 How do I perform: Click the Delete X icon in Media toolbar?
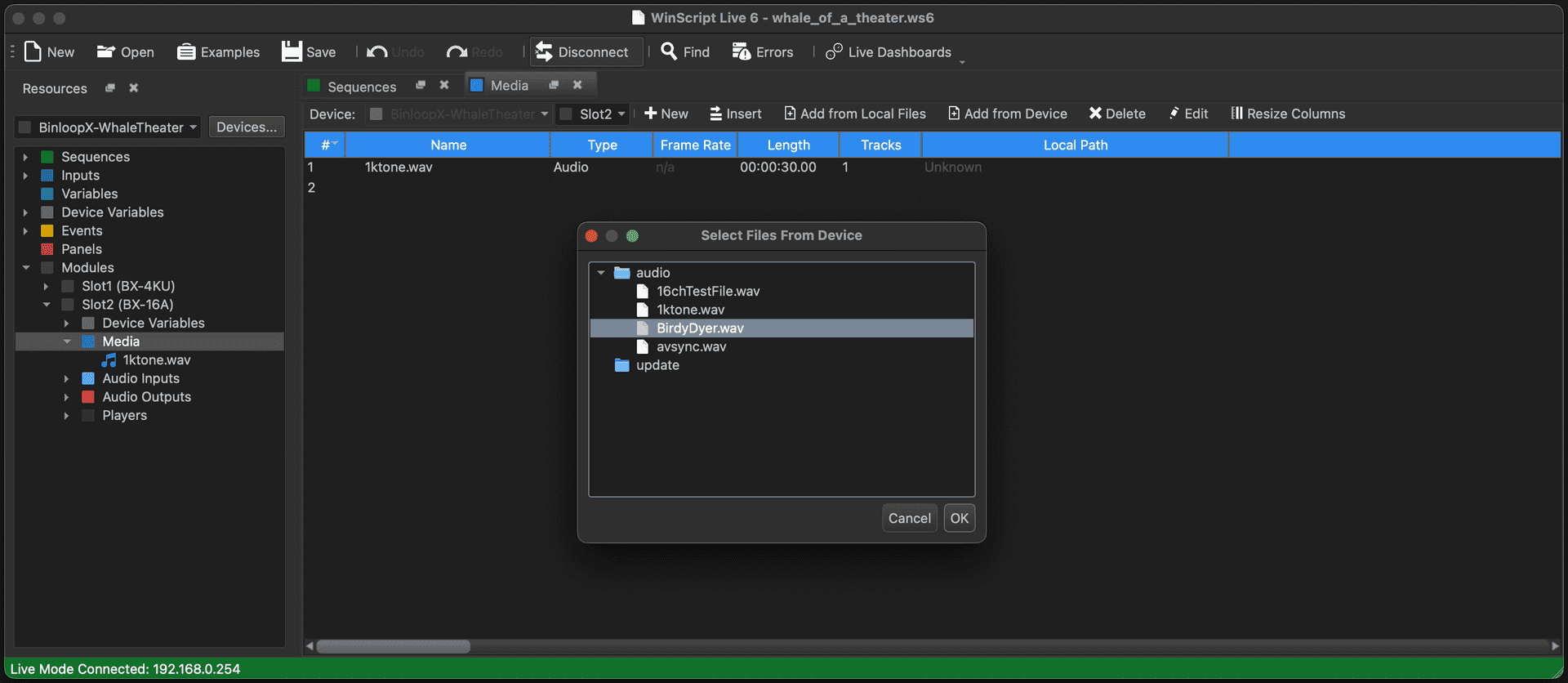point(1095,114)
